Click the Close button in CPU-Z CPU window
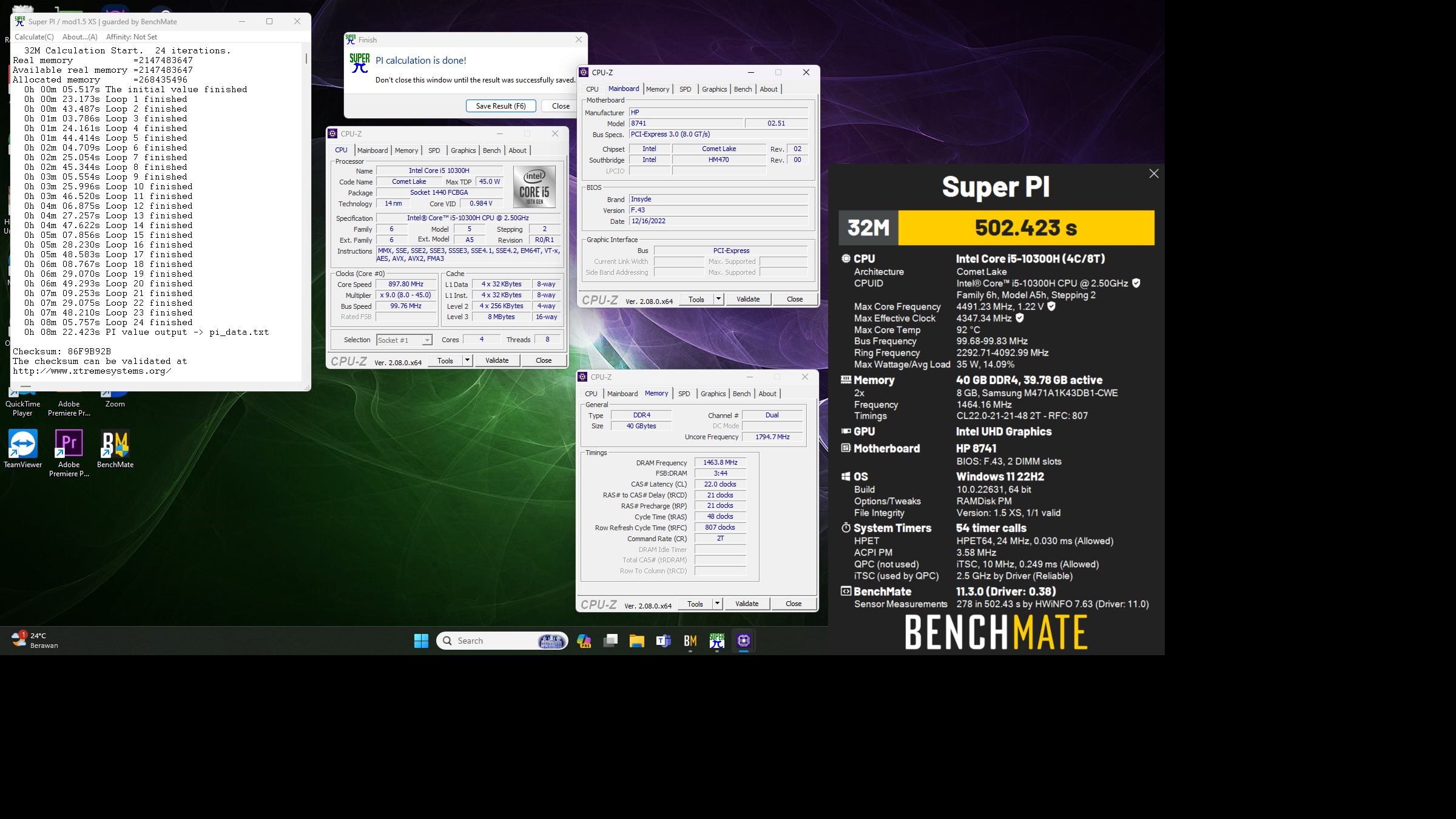The image size is (1456, 819). click(x=544, y=360)
